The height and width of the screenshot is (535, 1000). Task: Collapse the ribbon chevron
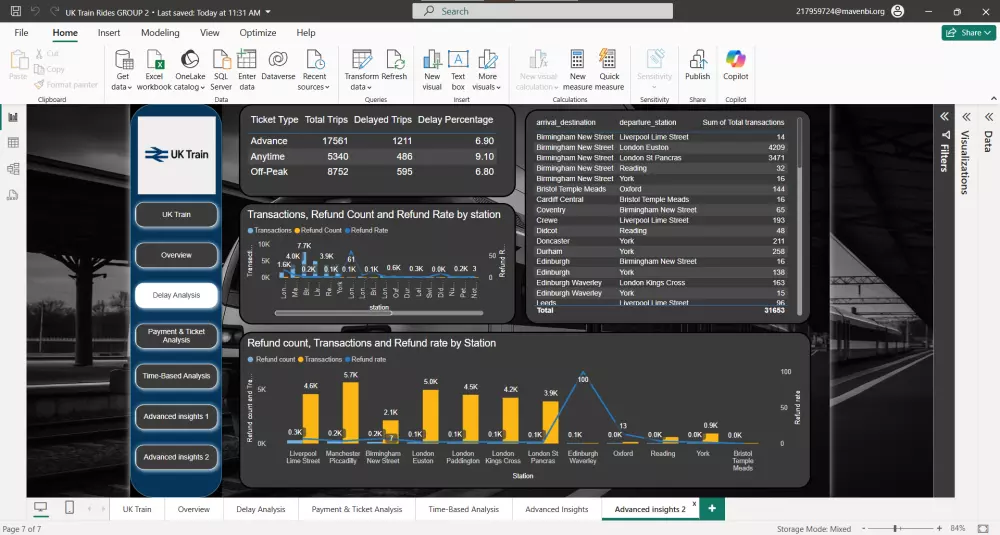994,98
